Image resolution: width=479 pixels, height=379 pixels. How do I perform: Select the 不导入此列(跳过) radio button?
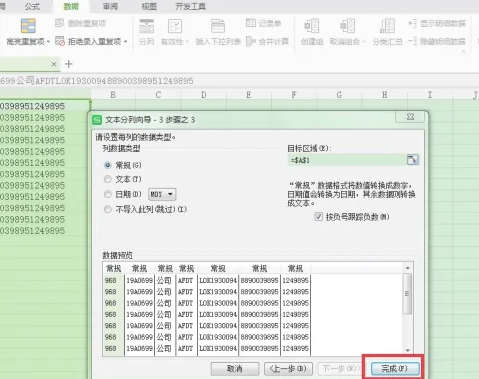coord(108,209)
